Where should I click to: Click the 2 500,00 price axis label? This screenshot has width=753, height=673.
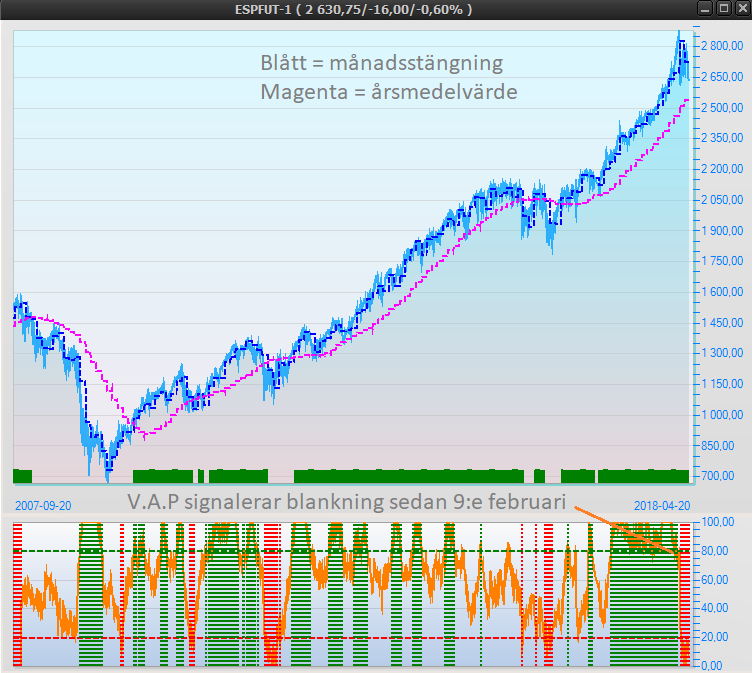pyautogui.click(x=722, y=108)
